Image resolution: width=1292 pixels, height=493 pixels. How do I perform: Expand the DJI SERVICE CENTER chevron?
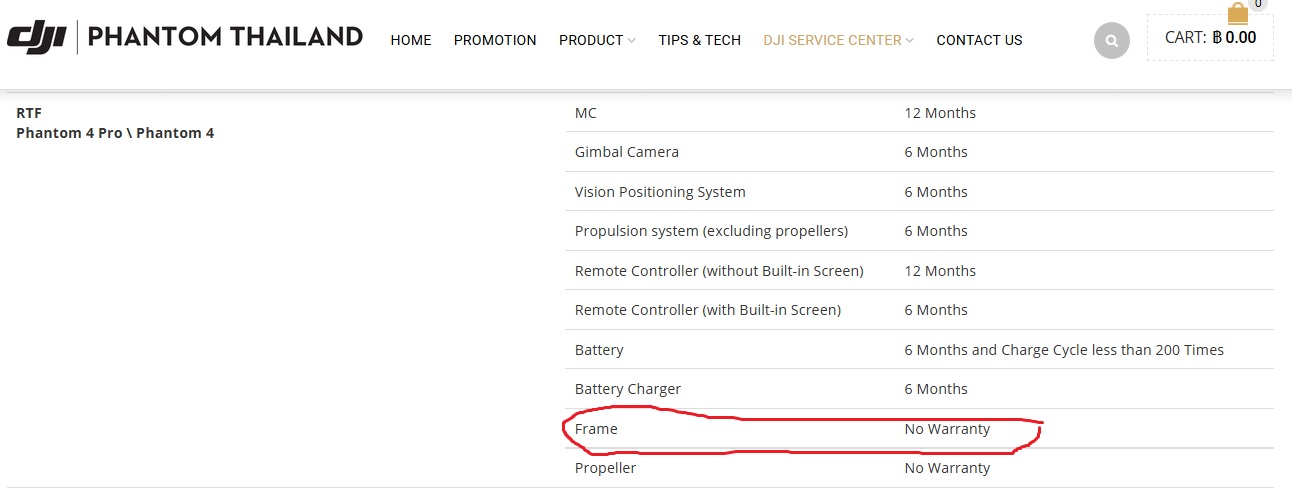pyautogui.click(x=910, y=41)
